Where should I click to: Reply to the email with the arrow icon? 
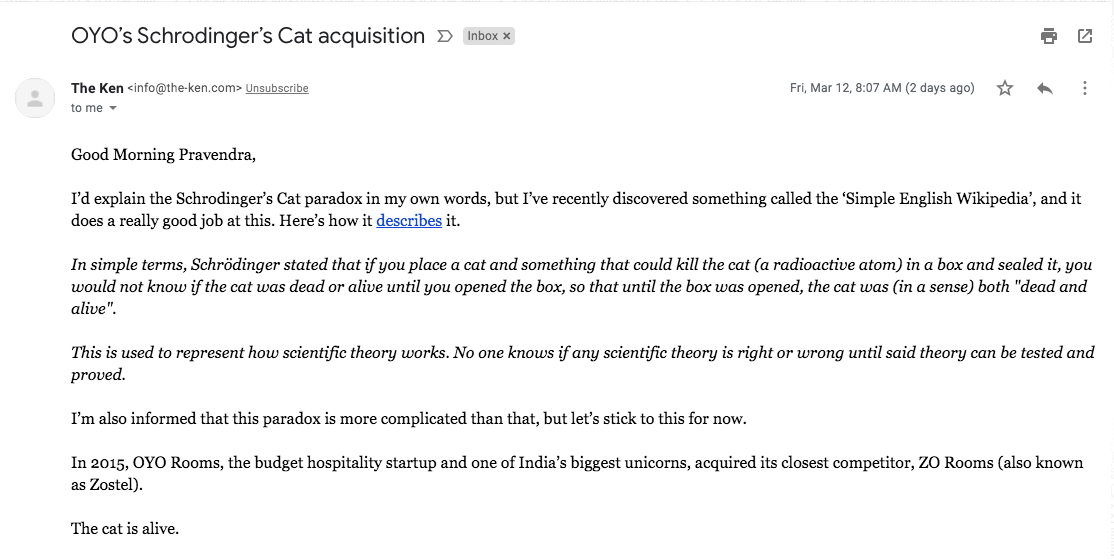pos(1044,88)
